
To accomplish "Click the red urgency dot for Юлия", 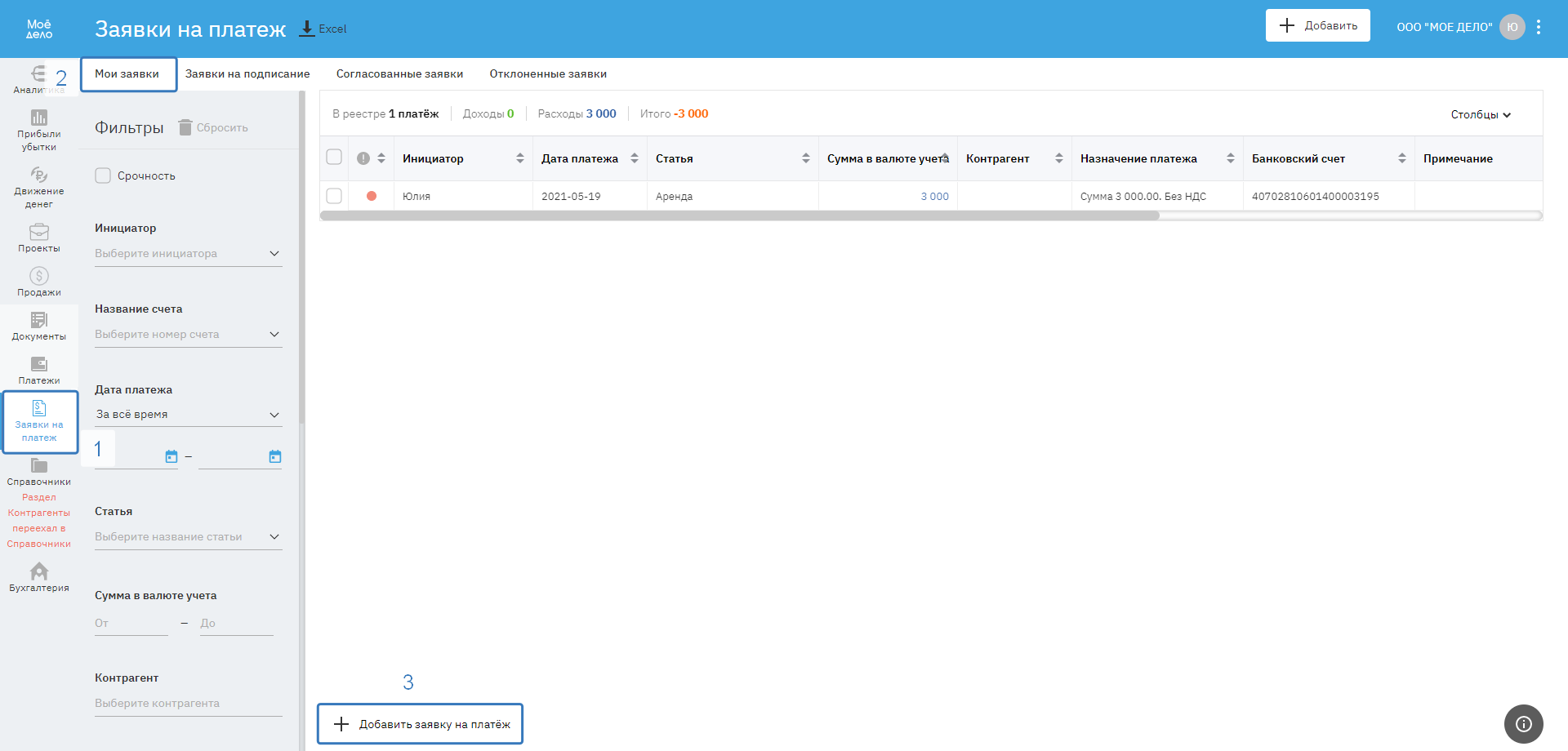I will click(372, 196).
